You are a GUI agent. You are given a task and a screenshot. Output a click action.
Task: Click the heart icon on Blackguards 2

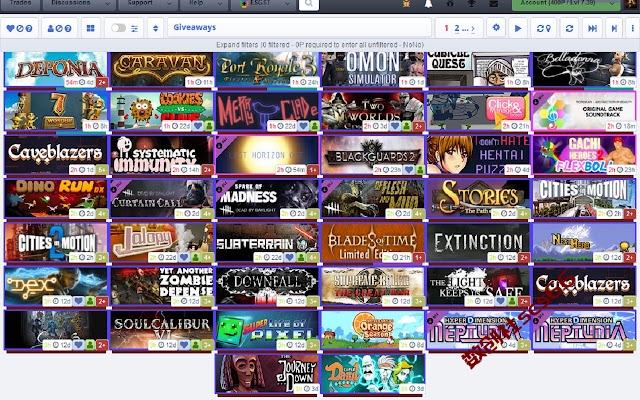tap(409, 170)
